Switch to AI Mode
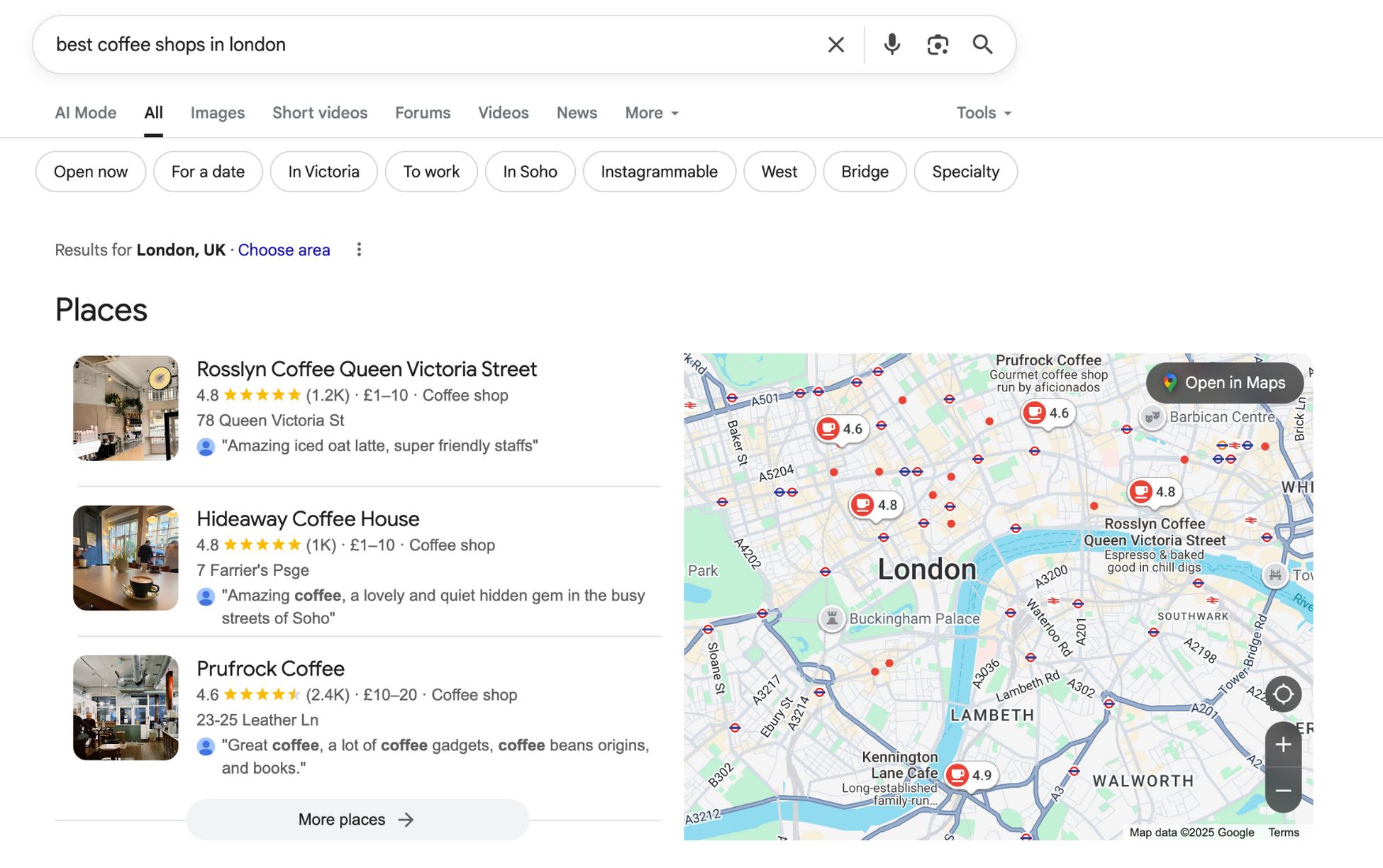The height and width of the screenshot is (868, 1383). 85,113
